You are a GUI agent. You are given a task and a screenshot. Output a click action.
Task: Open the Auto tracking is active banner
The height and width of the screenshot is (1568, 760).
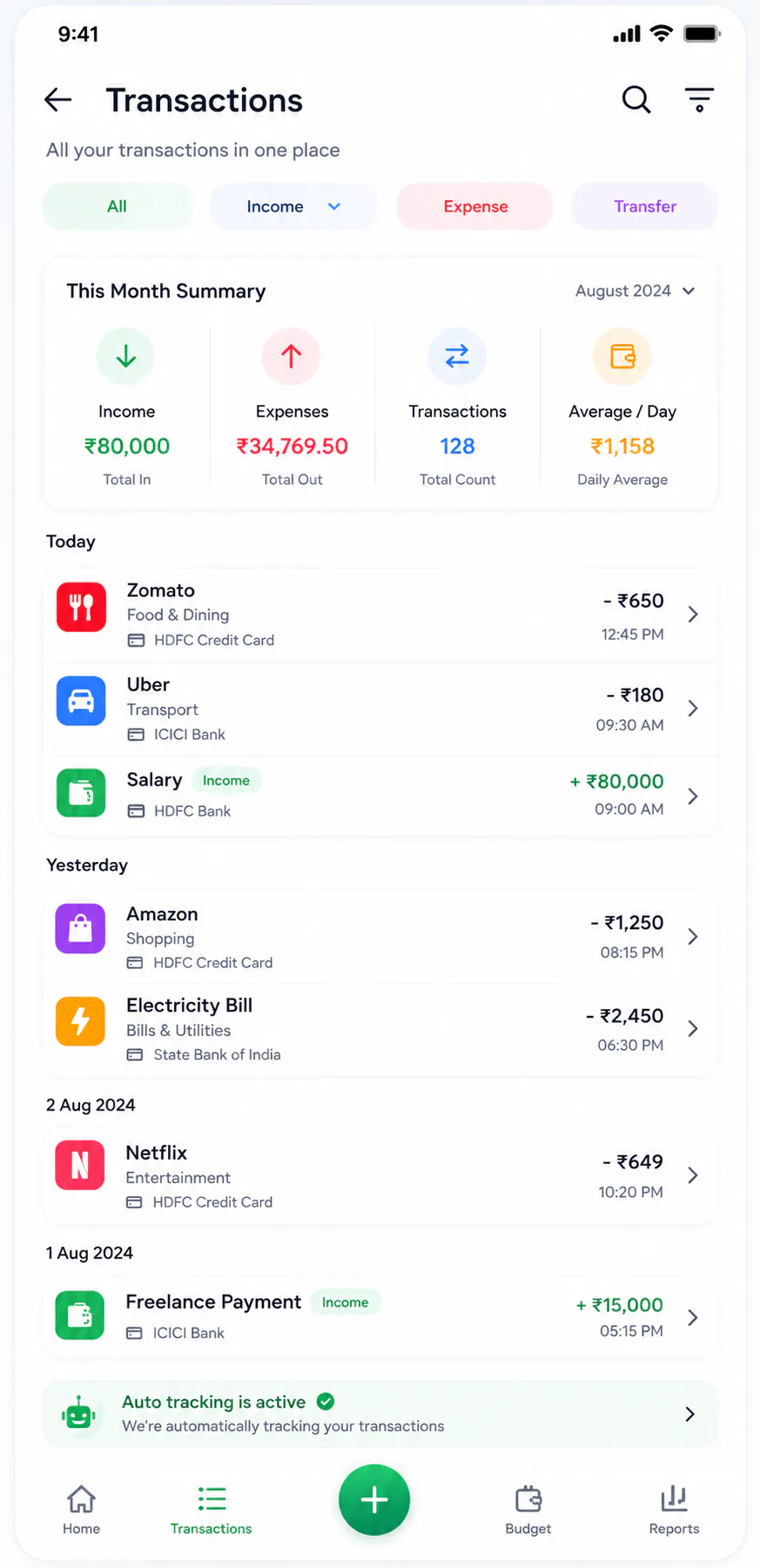point(380,1414)
